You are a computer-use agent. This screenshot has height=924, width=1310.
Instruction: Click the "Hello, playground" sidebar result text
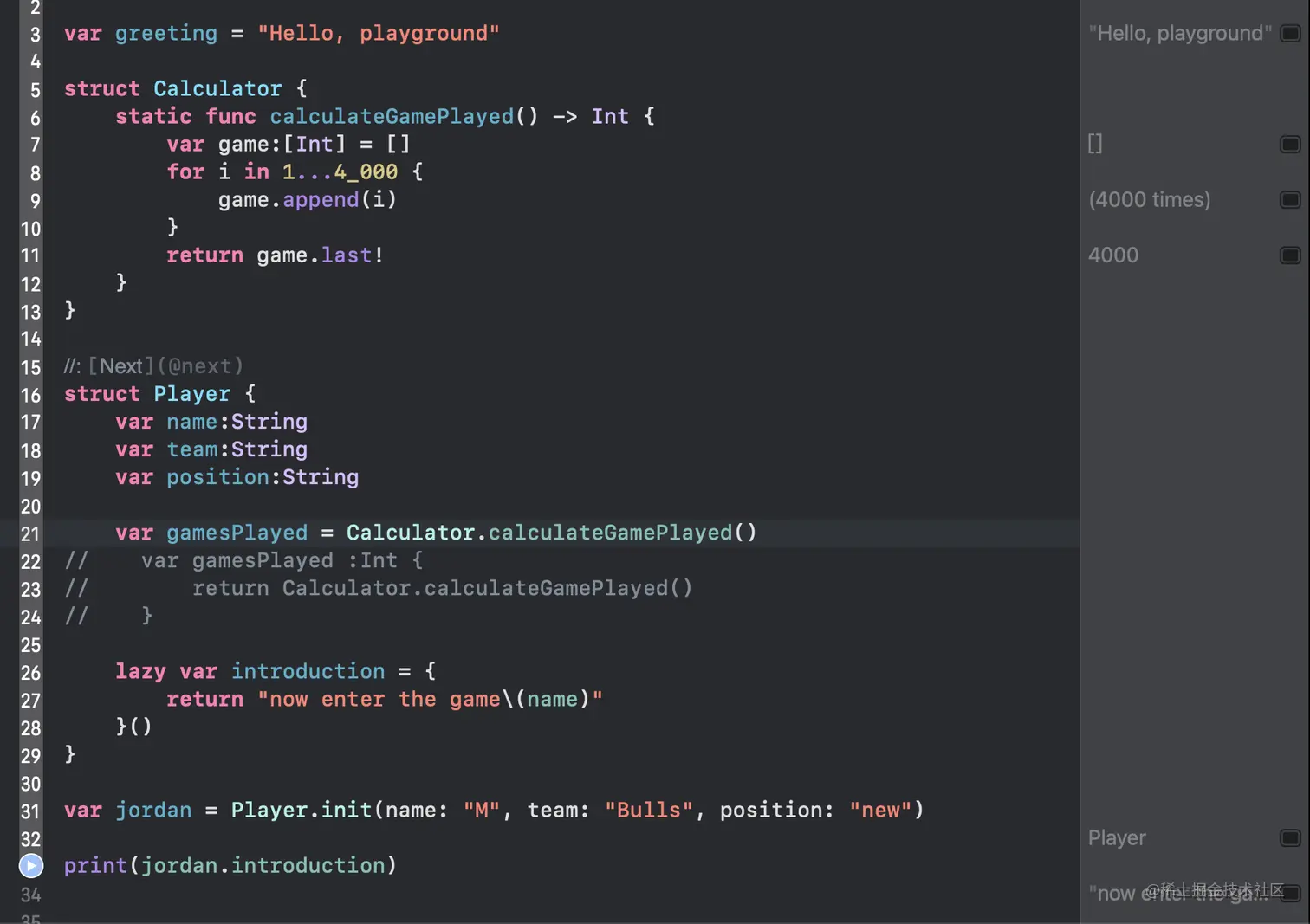pyautogui.click(x=1180, y=33)
